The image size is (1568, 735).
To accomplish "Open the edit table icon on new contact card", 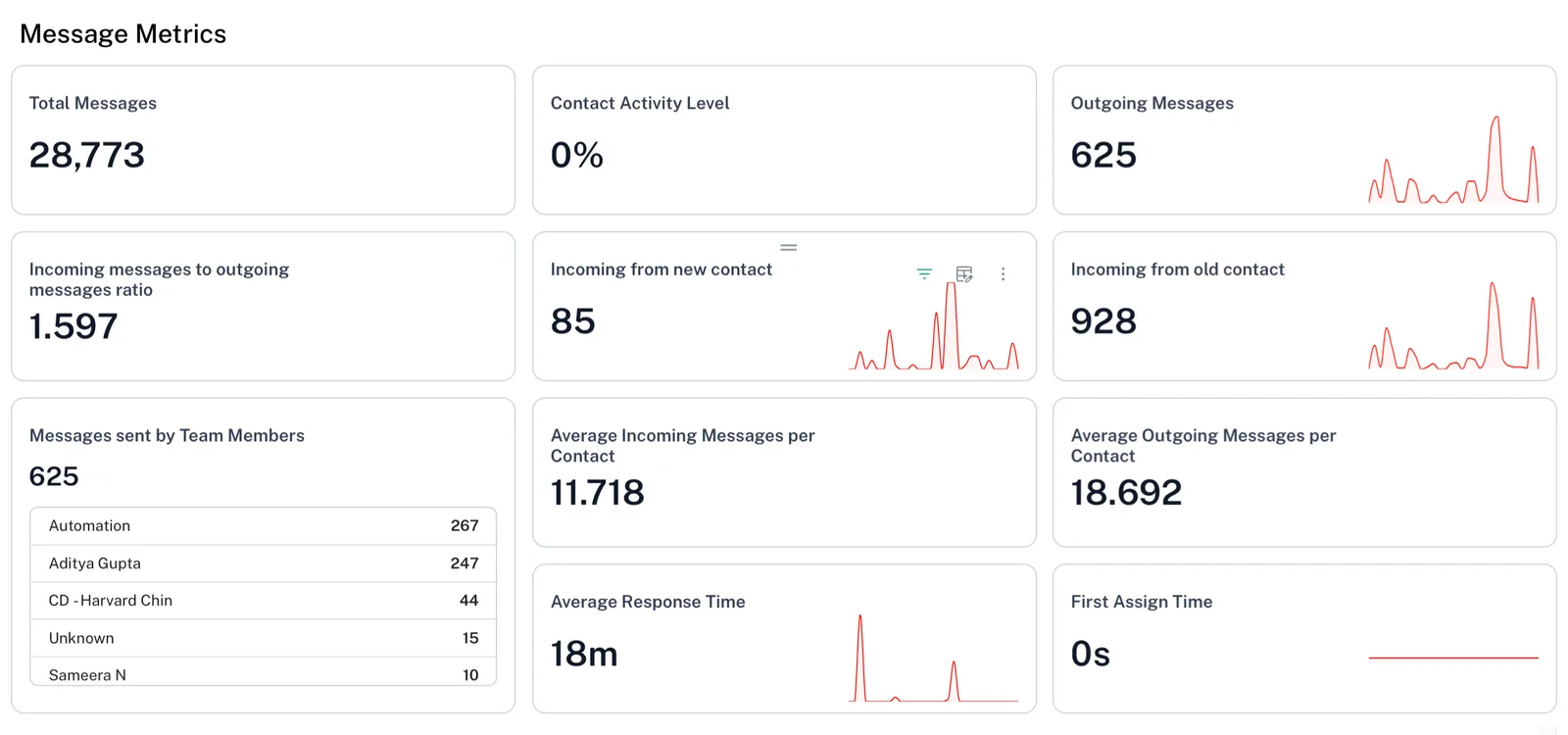I will tap(964, 274).
